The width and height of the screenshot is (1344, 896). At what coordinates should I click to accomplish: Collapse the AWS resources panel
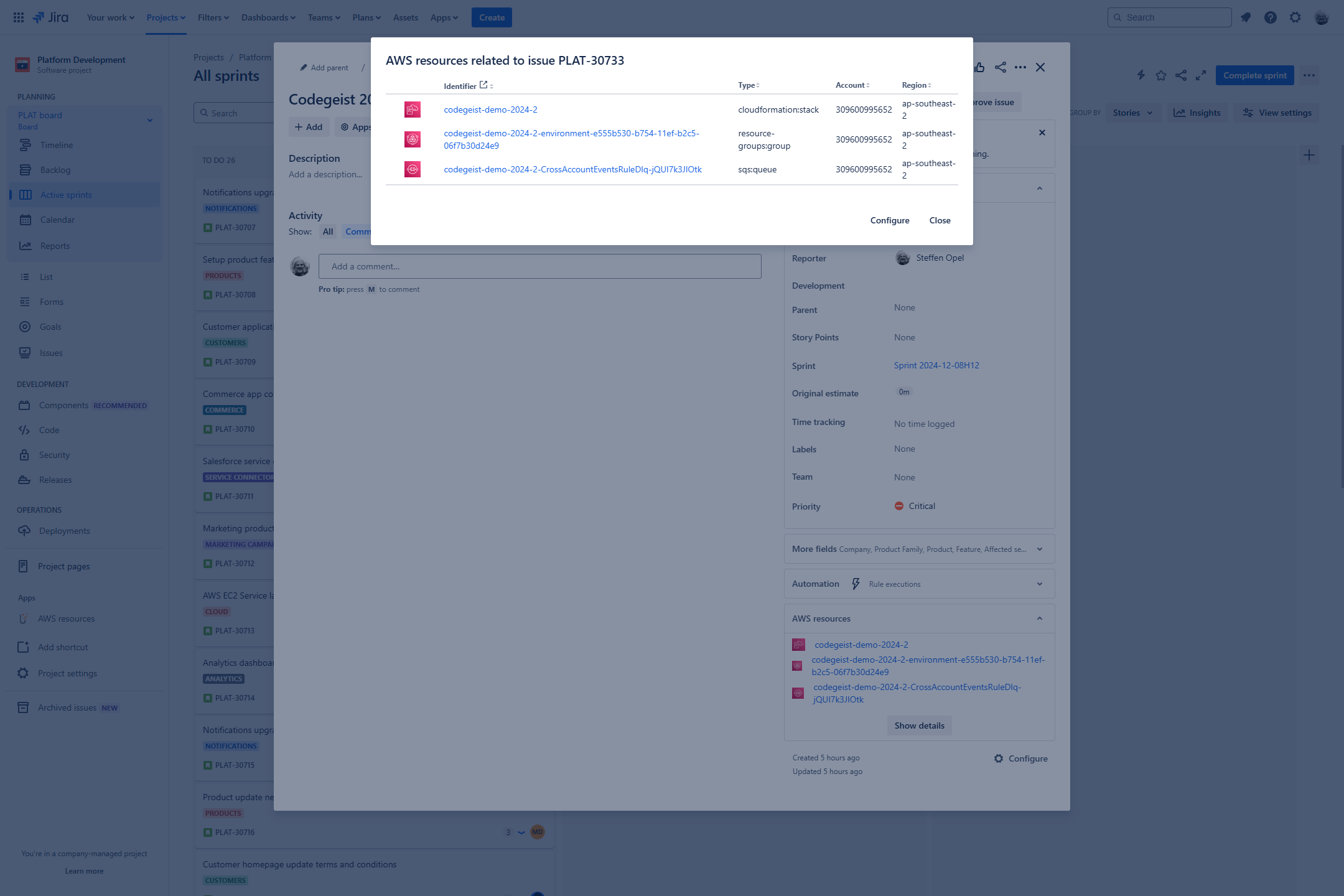coord(1039,618)
